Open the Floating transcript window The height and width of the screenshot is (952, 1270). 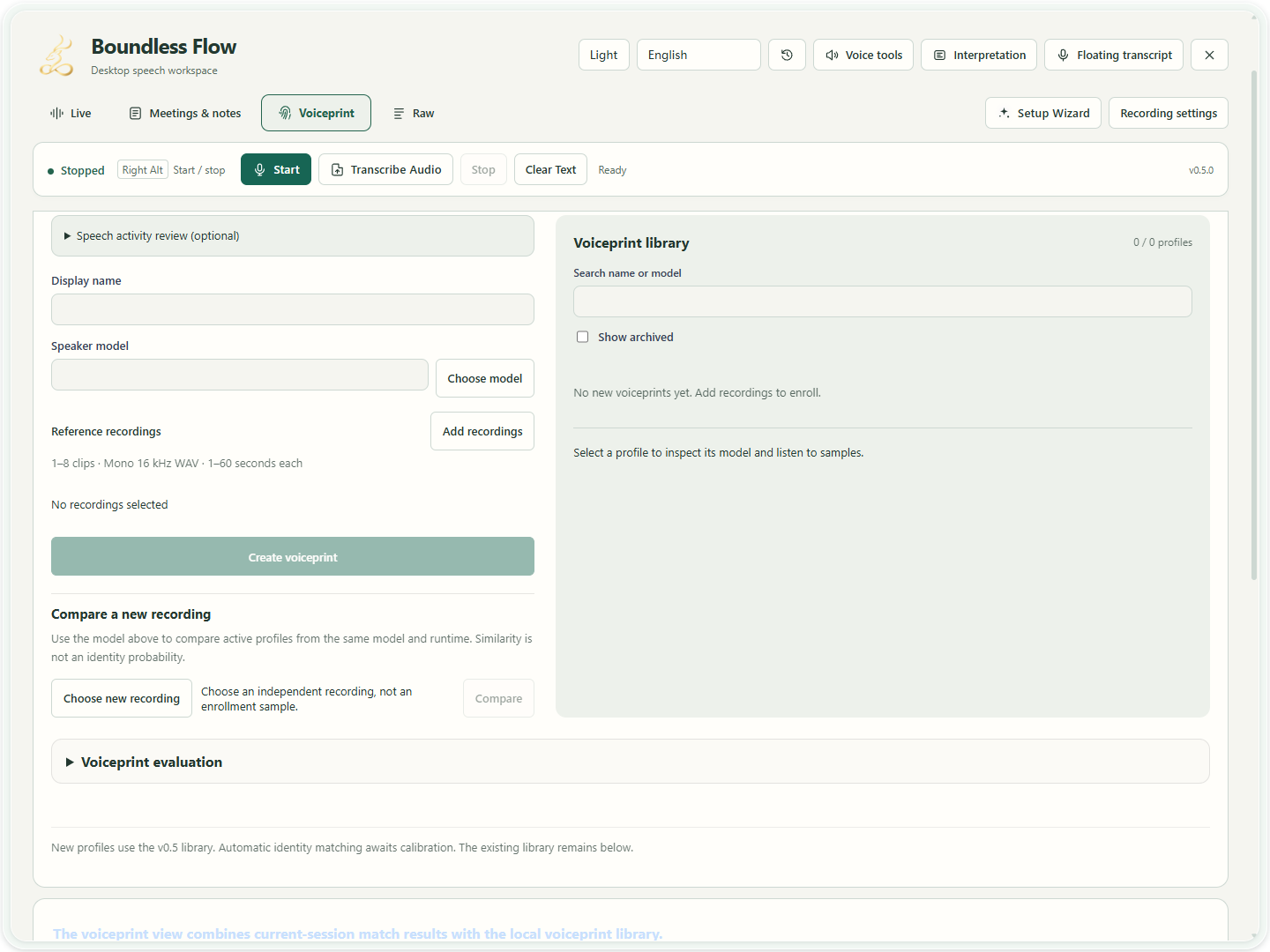click(x=1115, y=55)
